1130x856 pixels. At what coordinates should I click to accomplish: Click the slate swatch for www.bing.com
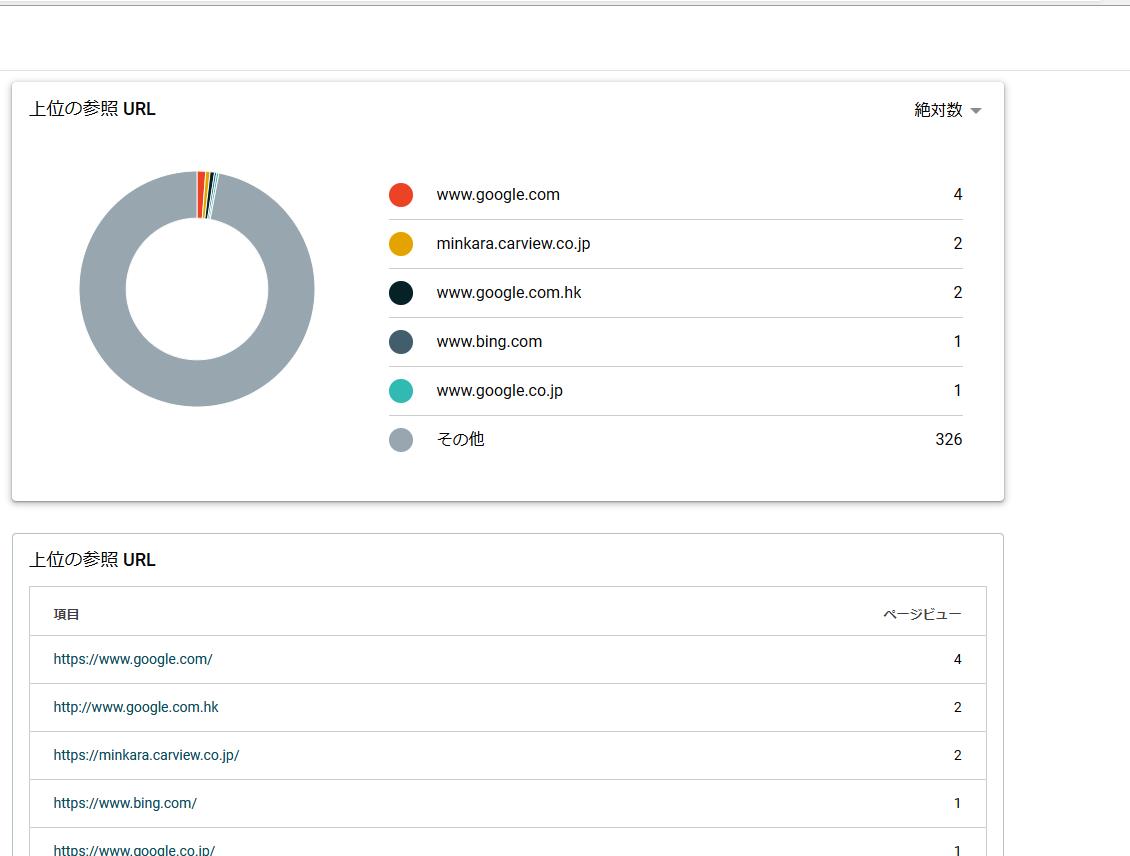401,342
